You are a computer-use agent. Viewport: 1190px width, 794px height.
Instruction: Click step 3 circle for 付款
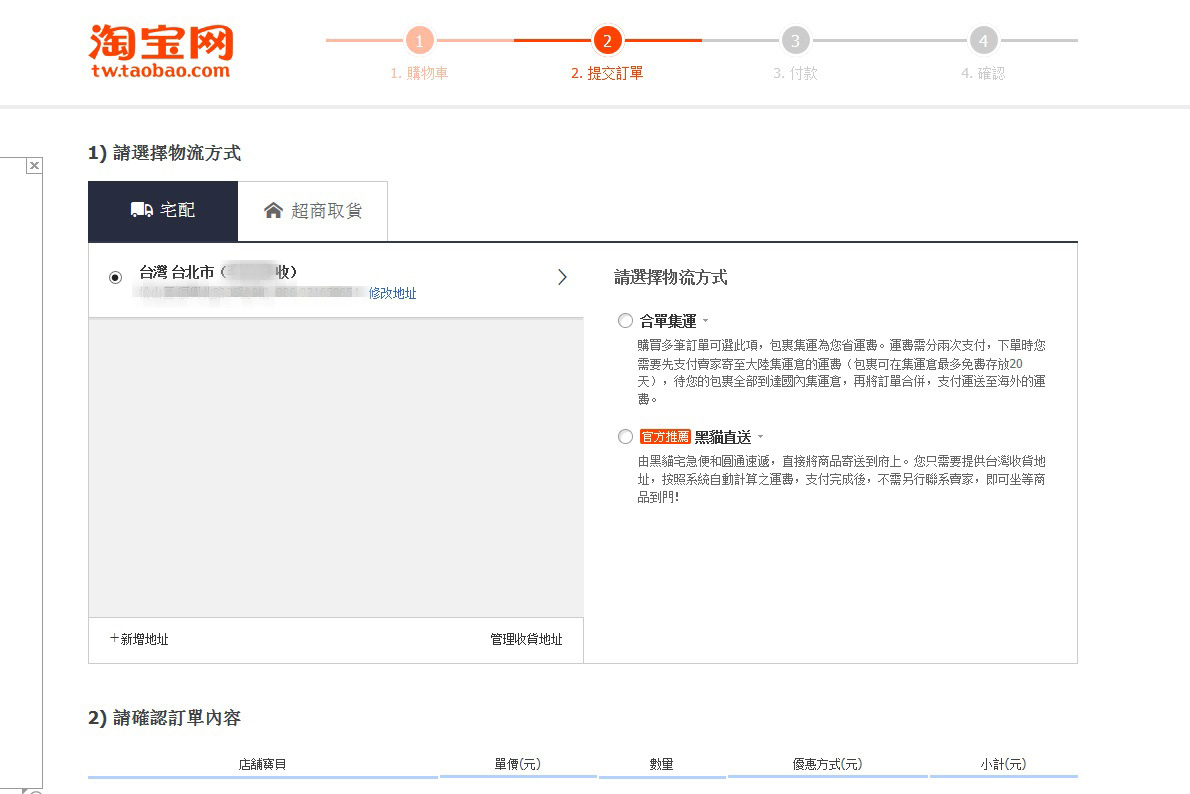[x=795, y=41]
